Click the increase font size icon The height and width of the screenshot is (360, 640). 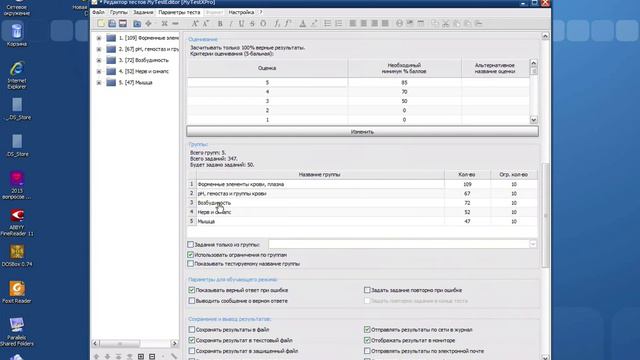tap(195, 24)
